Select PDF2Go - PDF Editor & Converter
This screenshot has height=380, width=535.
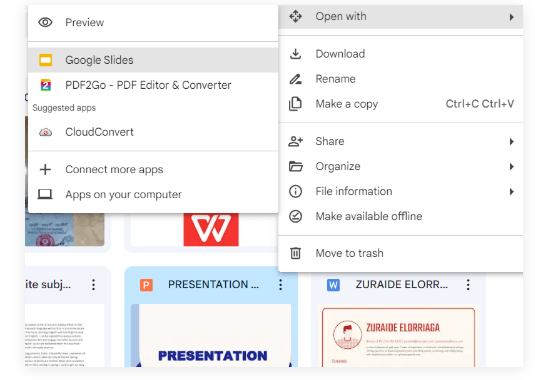tap(153, 85)
